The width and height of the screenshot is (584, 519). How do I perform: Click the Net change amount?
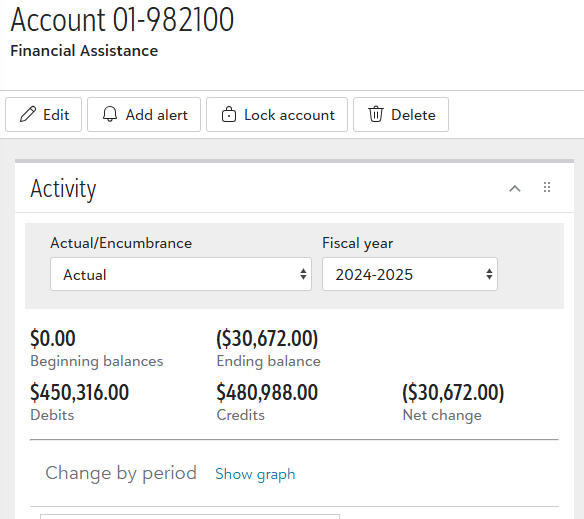(x=453, y=392)
